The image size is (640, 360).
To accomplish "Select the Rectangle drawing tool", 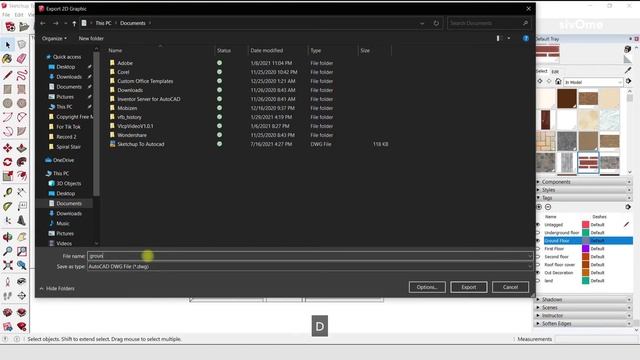I will click(7, 89).
